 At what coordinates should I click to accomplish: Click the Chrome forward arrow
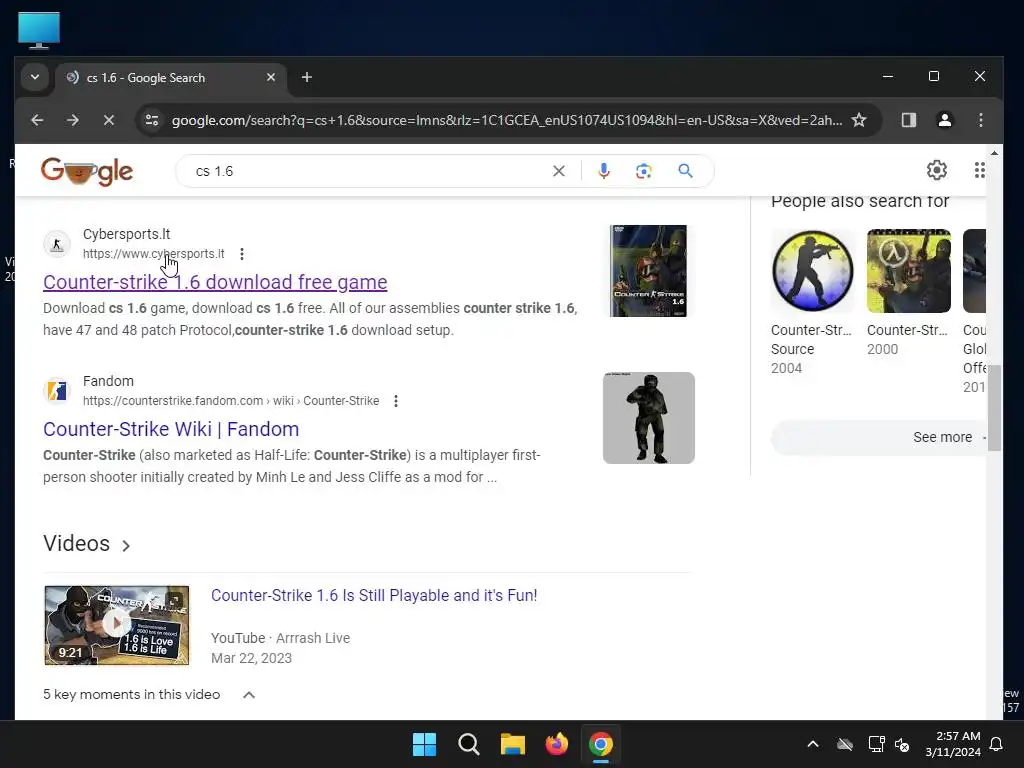[73, 120]
